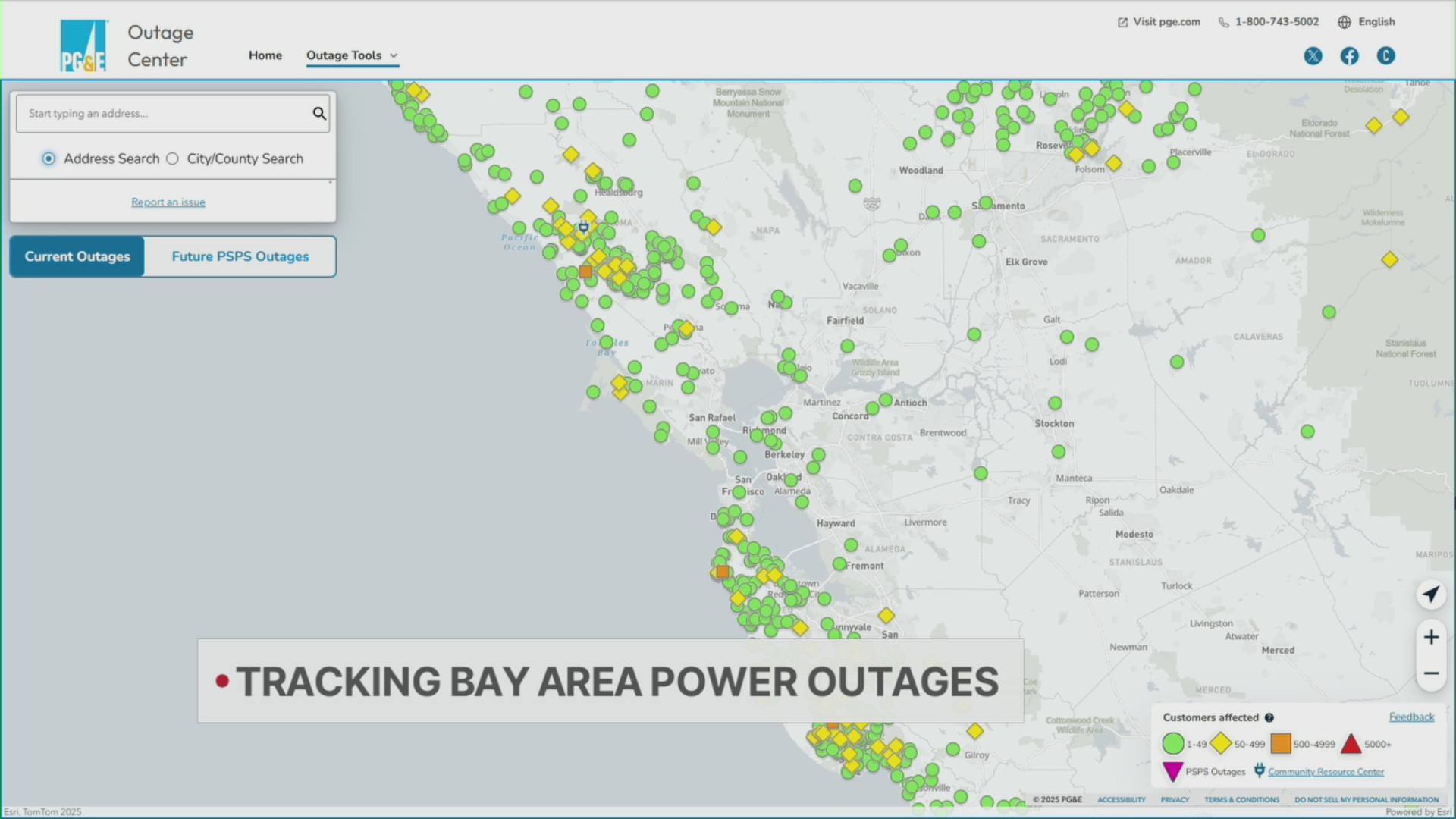The width and height of the screenshot is (1456, 819).
Task: Open the Community Resource Center link
Action: (1326, 772)
